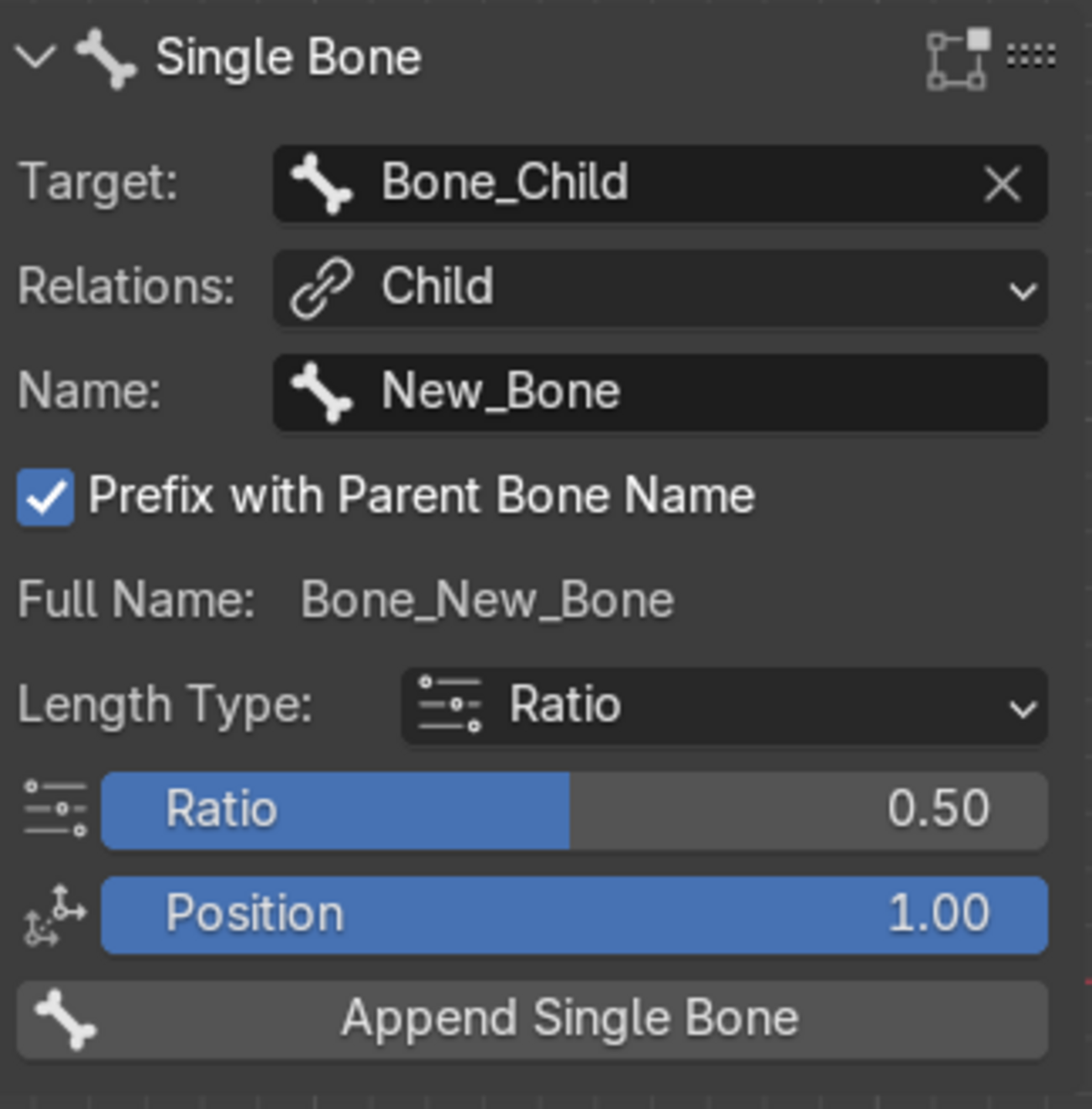Click the axis icon beside Position slider
The height and width of the screenshot is (1109, 1092).
pos(55,916)
